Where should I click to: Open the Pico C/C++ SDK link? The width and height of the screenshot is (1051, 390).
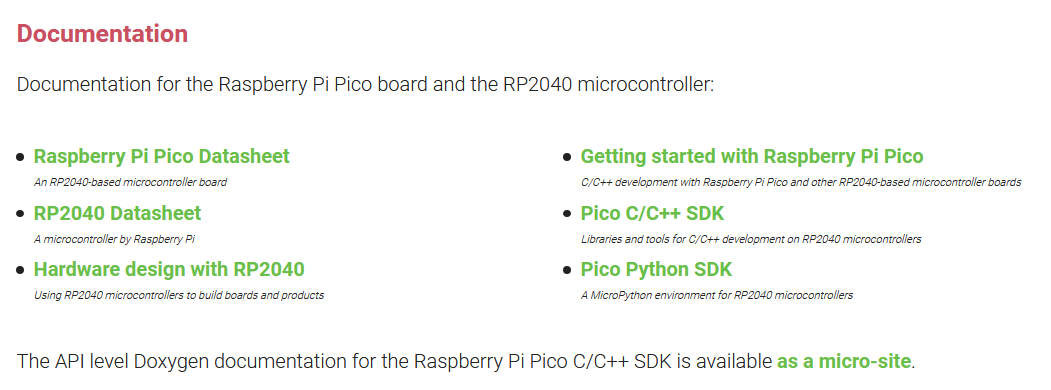coord(652,213)
